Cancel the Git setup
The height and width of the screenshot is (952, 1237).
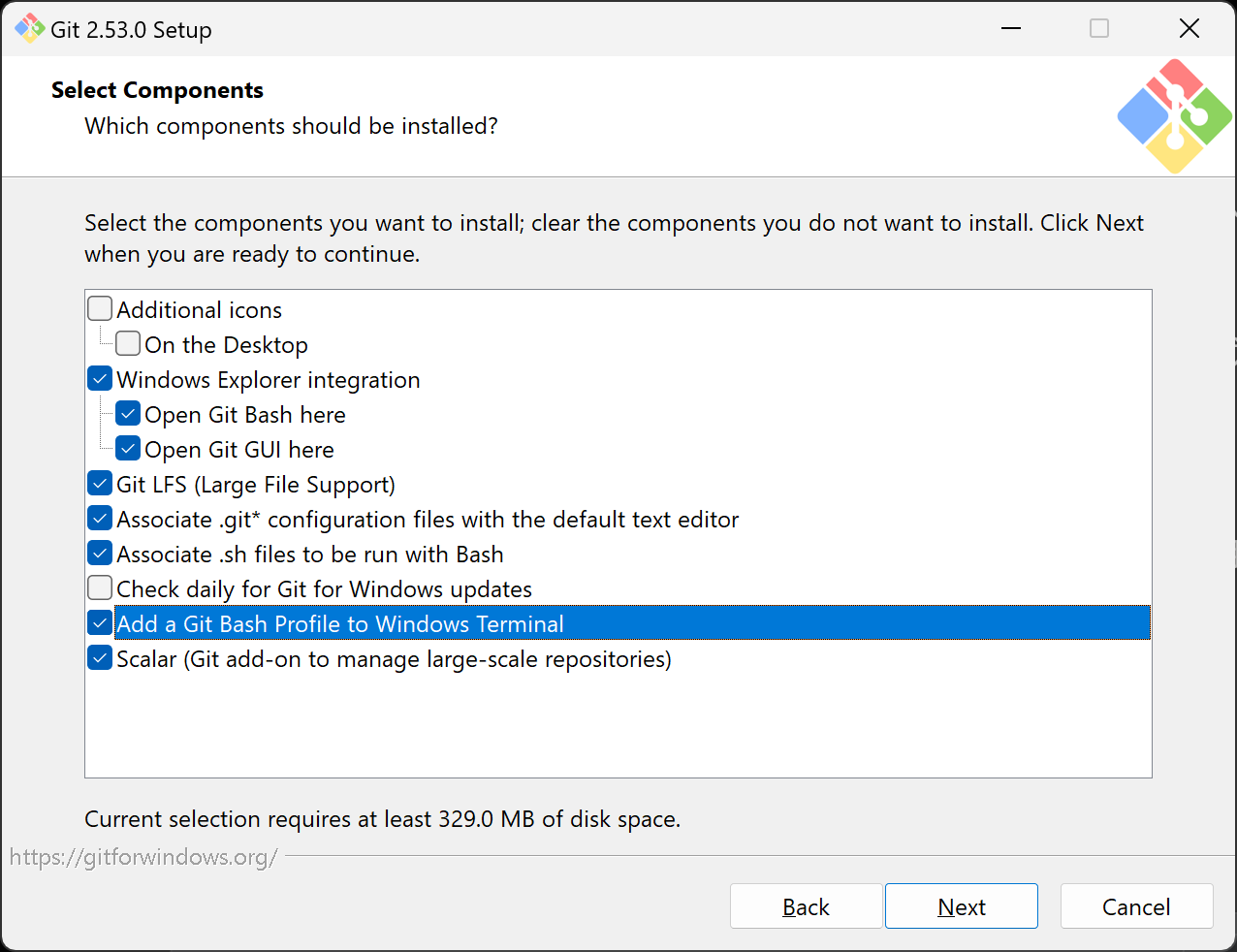1136,906
